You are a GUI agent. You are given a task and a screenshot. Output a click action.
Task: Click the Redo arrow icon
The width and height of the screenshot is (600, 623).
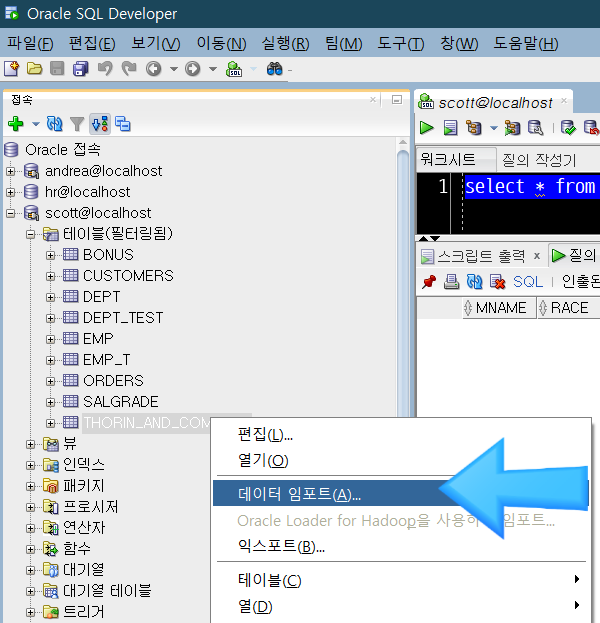[x=129, y=69]
